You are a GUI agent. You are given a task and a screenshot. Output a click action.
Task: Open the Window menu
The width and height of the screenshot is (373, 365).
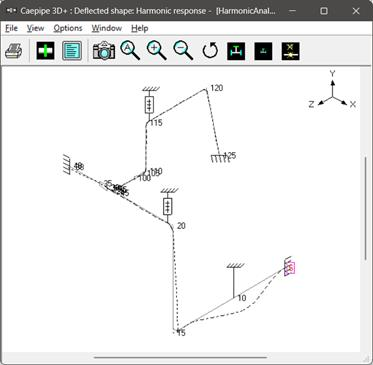(x=107, y=28)
